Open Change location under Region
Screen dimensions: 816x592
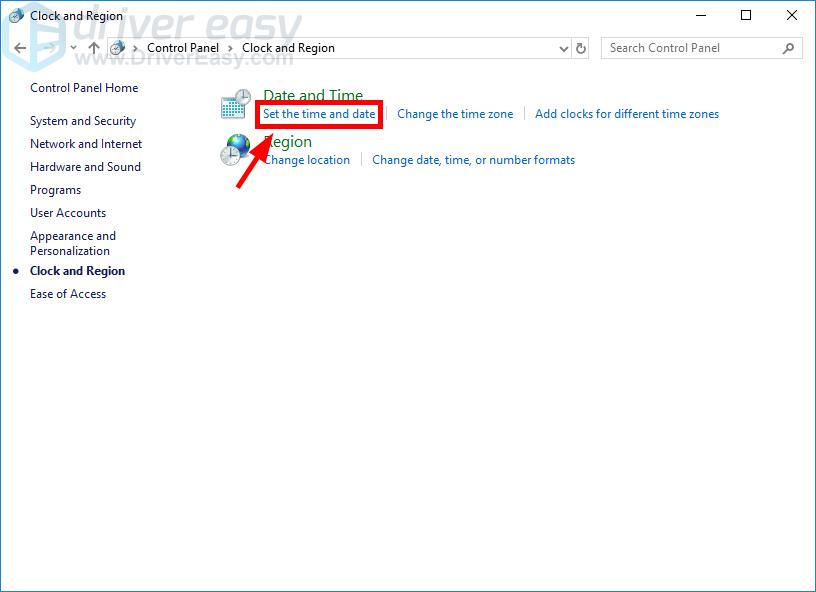(x=306, y=160)
